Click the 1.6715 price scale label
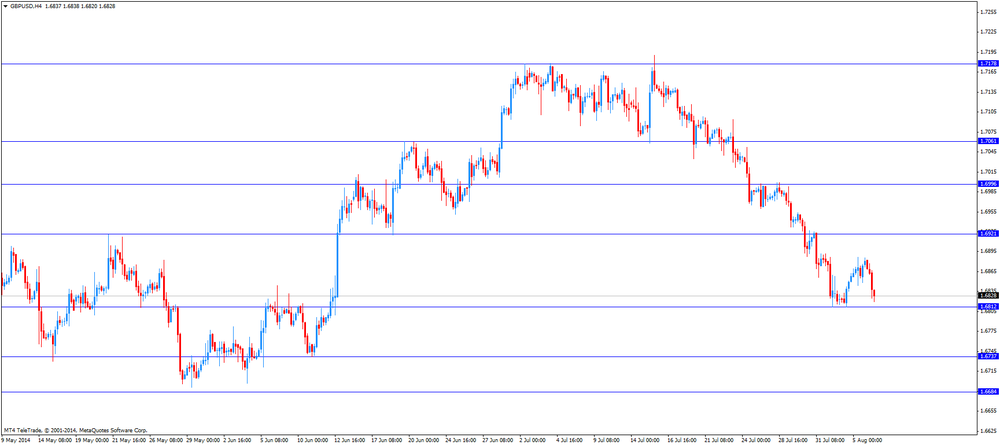The image size is (1000, 445). pos(987,370)
